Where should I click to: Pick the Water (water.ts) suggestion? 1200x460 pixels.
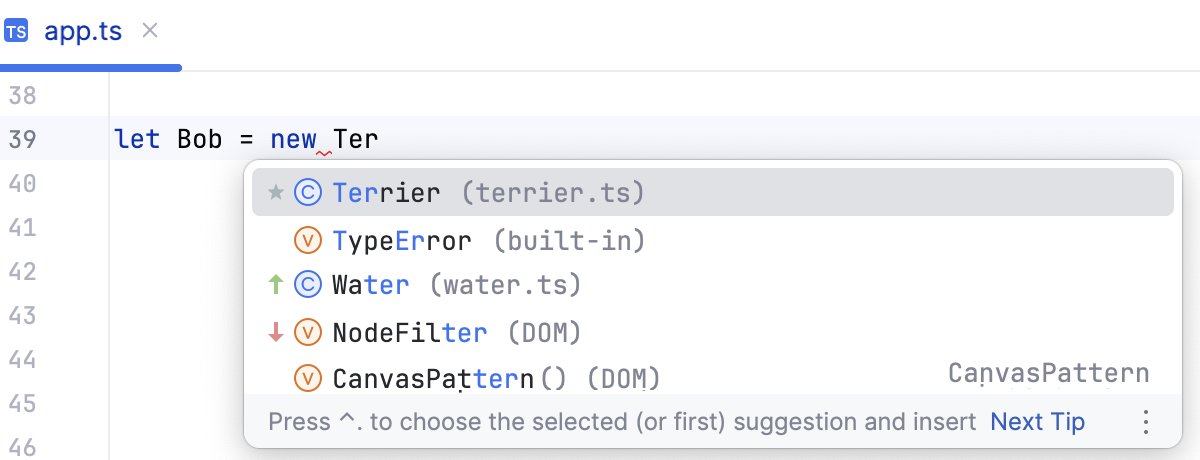click(x=456, y=286)
